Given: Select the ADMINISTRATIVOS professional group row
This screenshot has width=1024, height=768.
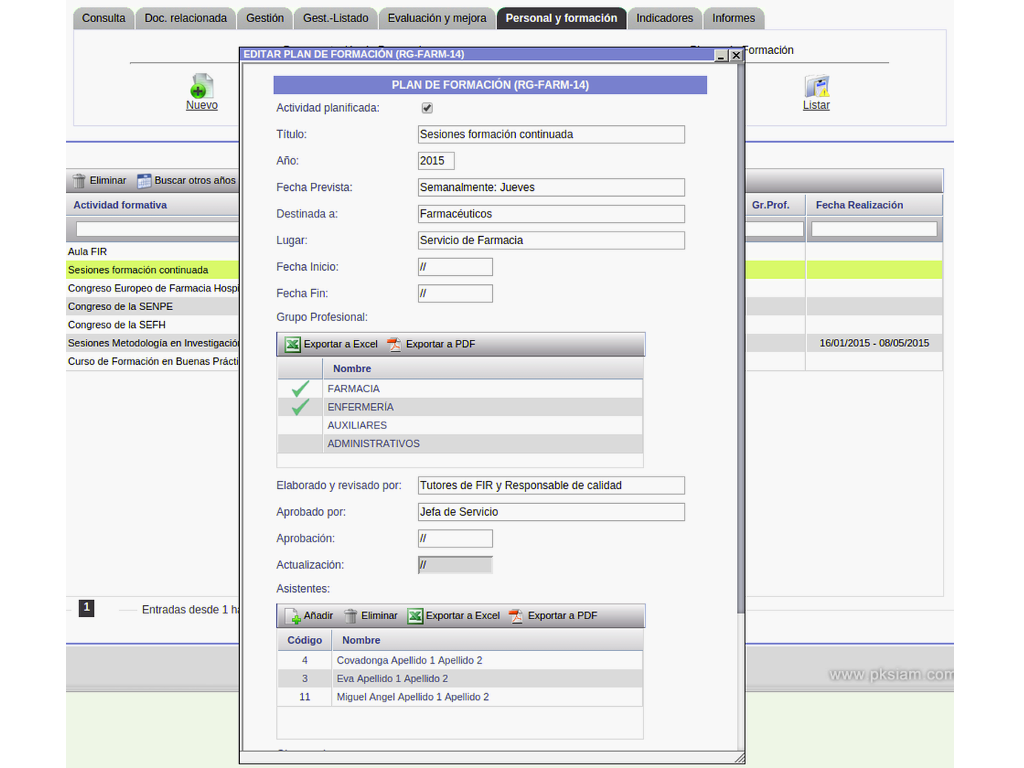Looking at the screenshot, I should pyautogui.click(x=460, y=443).
